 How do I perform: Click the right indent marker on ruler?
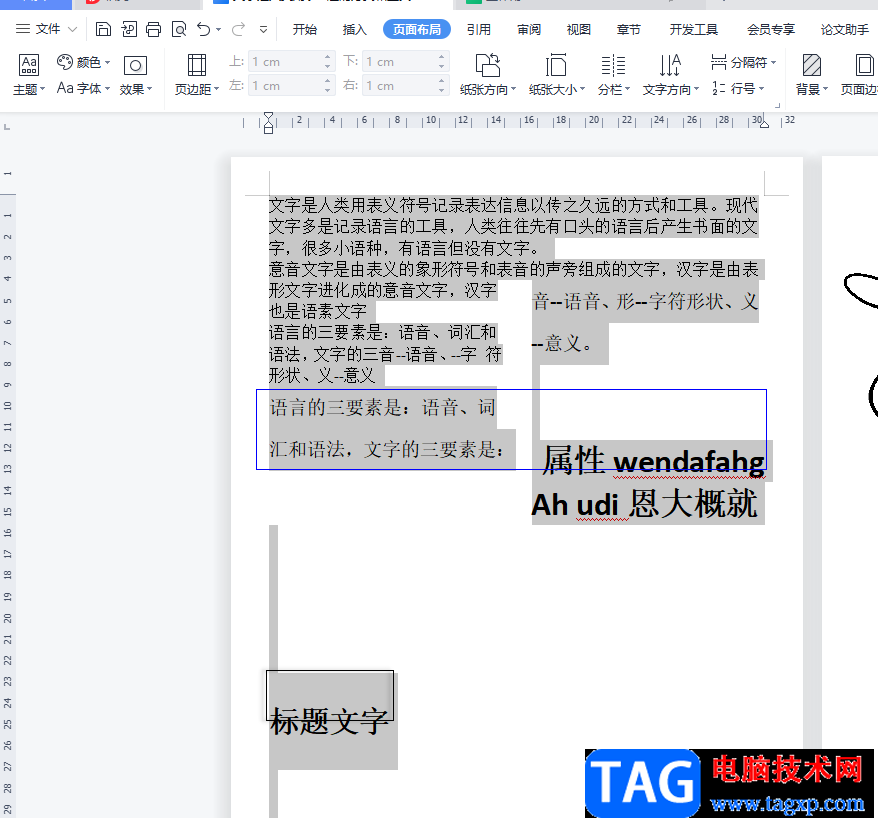[x=764, y=124]
